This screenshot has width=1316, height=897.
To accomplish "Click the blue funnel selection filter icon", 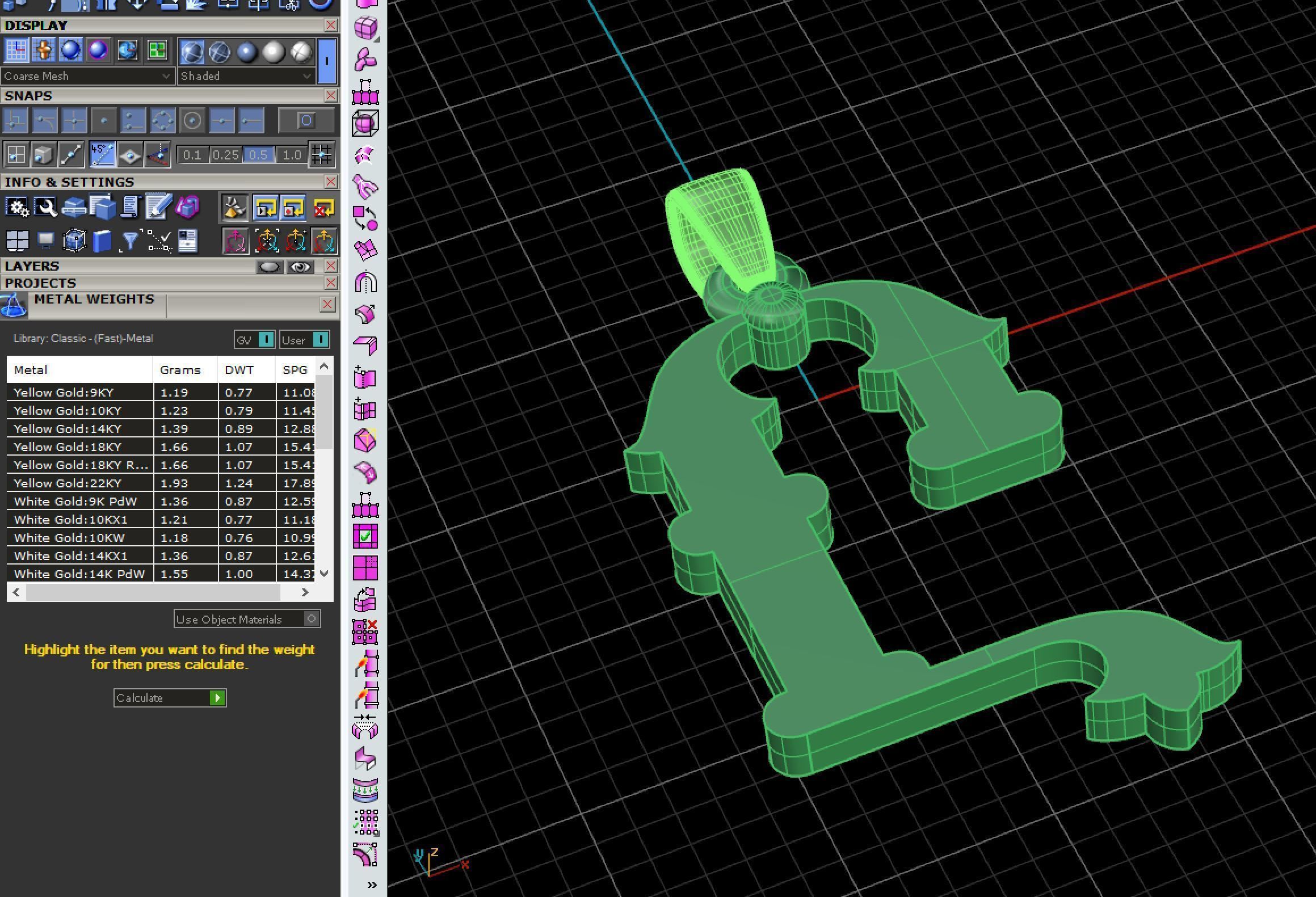I will tap(130, 241).
